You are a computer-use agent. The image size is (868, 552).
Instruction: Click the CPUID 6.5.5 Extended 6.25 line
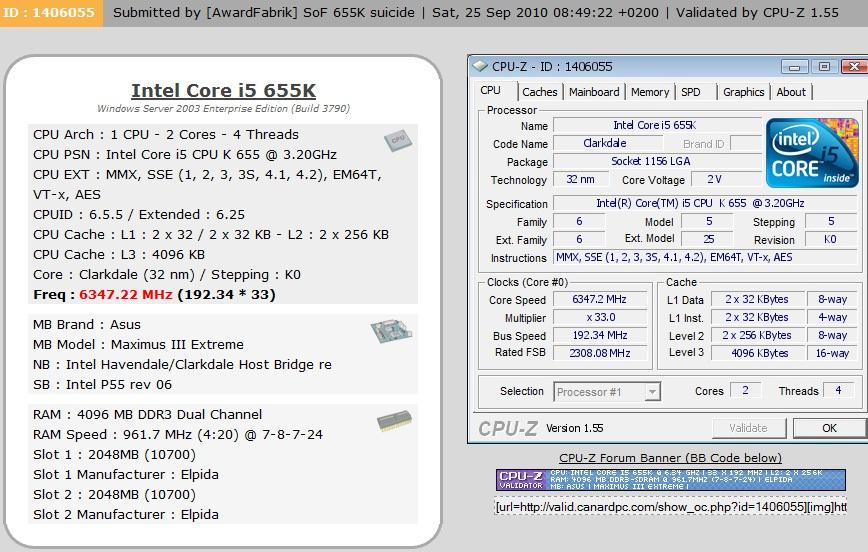(x=139, y=214)
